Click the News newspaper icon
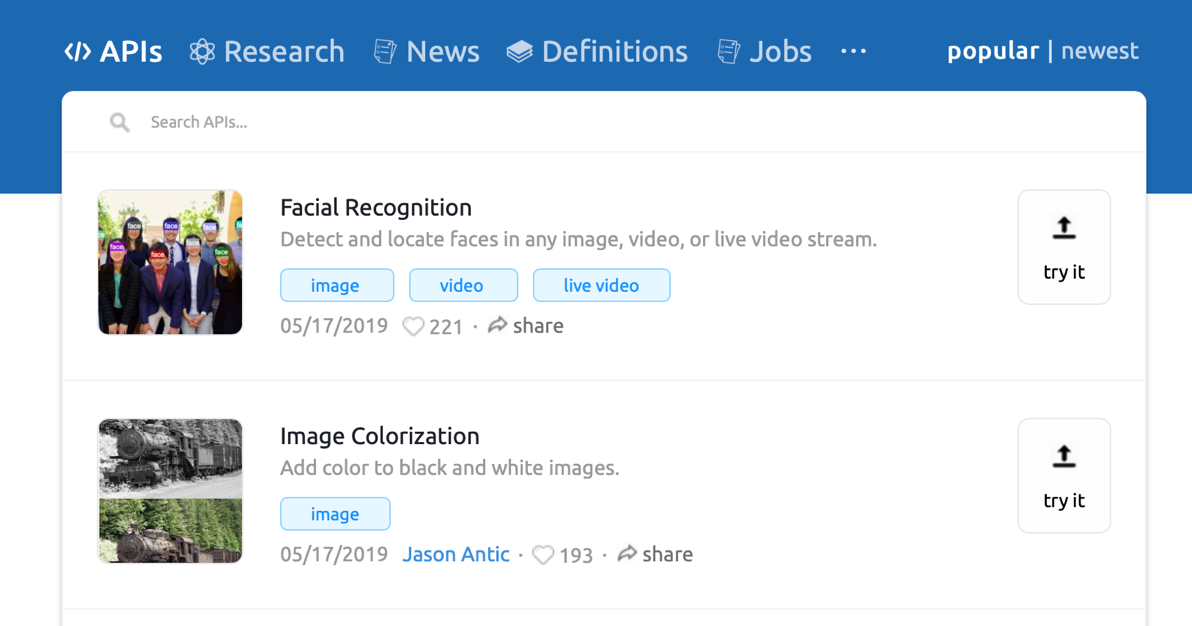Screen dimensions: 1192x626 [385, 52]
